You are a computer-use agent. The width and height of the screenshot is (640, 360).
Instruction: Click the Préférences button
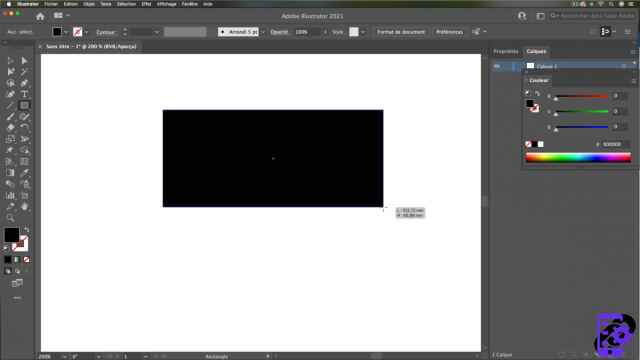click(x=449, y=32)
